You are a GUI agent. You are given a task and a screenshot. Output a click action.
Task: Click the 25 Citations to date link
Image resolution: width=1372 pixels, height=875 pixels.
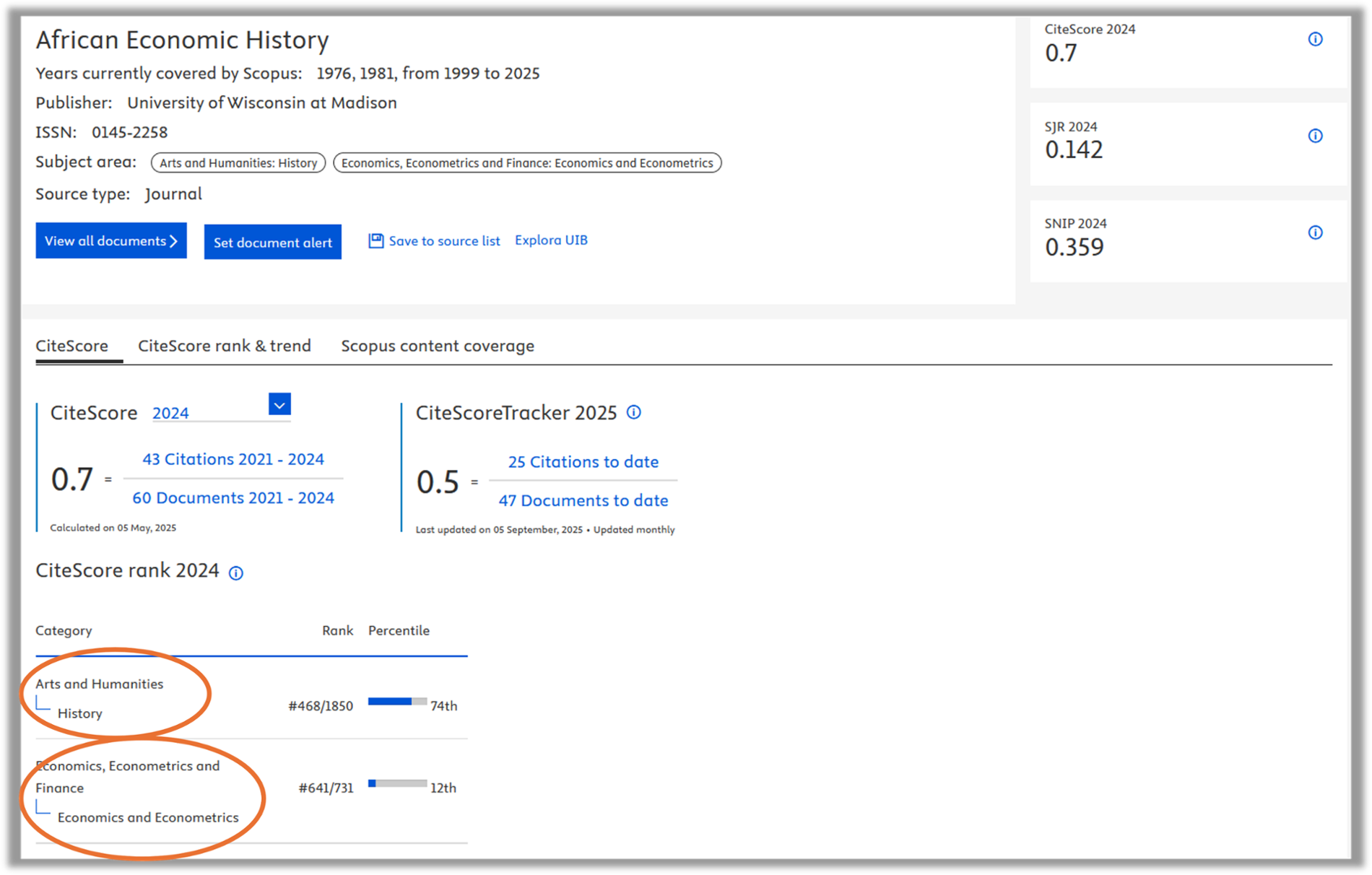pos(583,462)
